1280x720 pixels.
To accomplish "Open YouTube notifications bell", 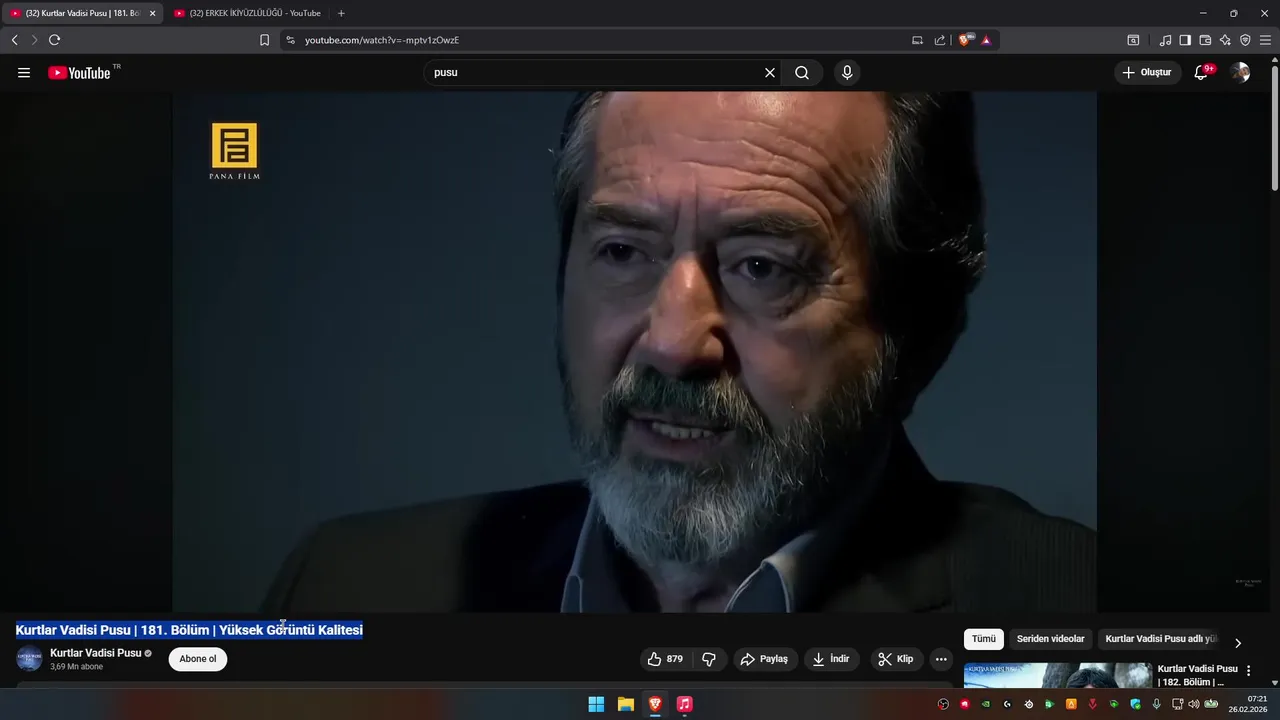I will click(1202, 73).
